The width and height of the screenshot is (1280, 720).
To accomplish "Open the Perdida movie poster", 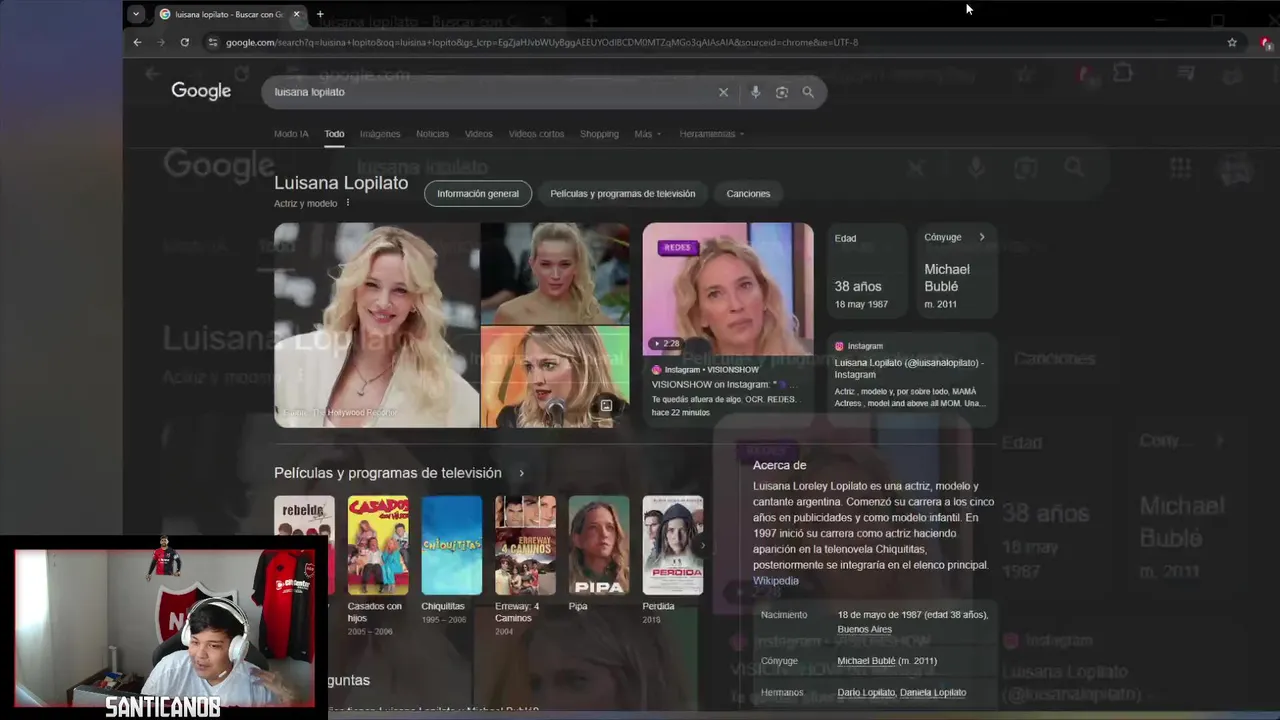I will point(672,545).
